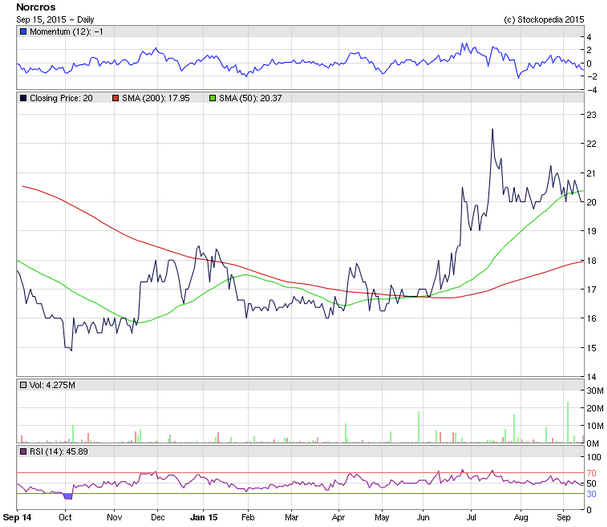
Task: Click the 'May' x-axis label
Action: [382, 518]
